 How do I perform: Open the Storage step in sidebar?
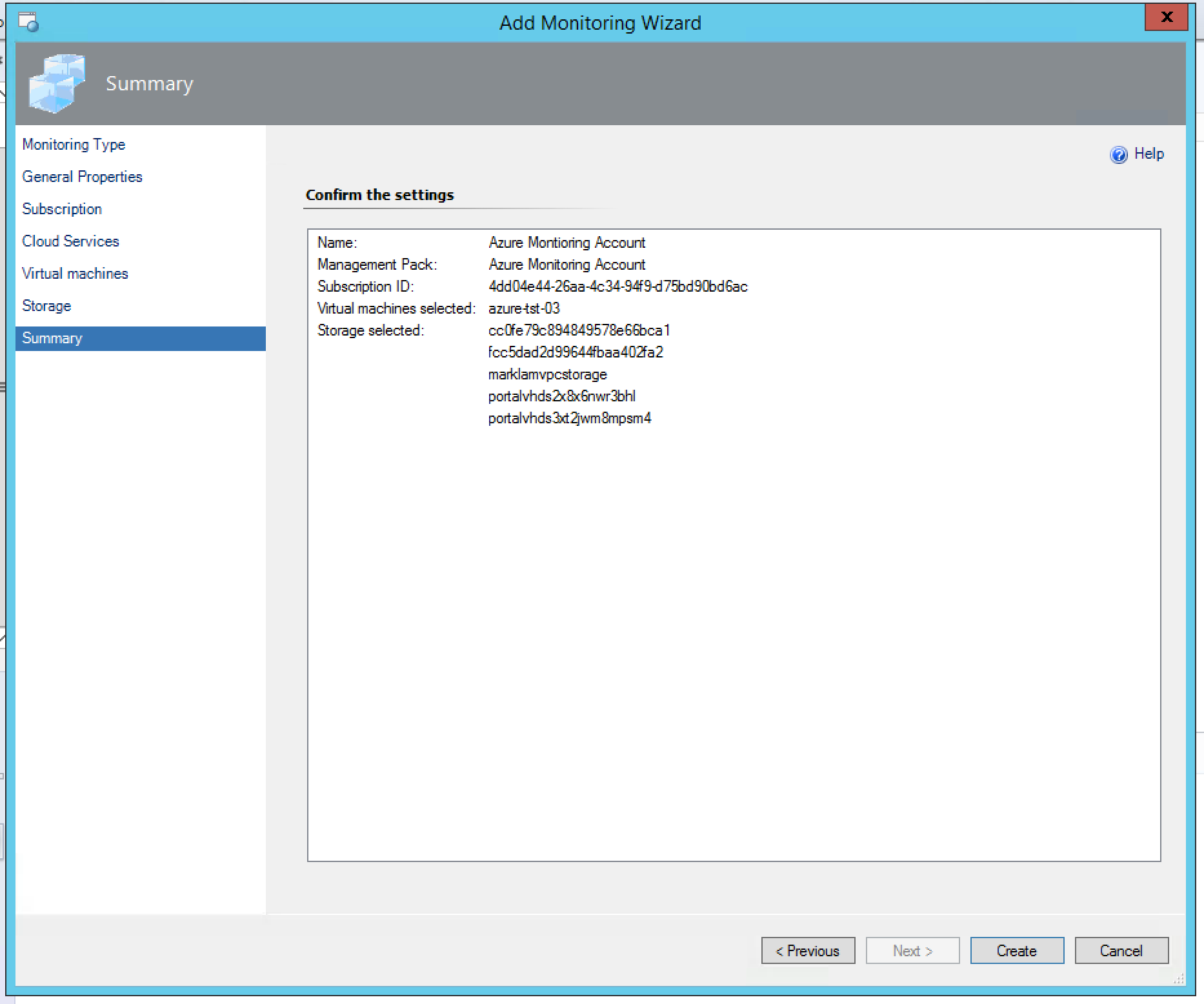(46, 306)
